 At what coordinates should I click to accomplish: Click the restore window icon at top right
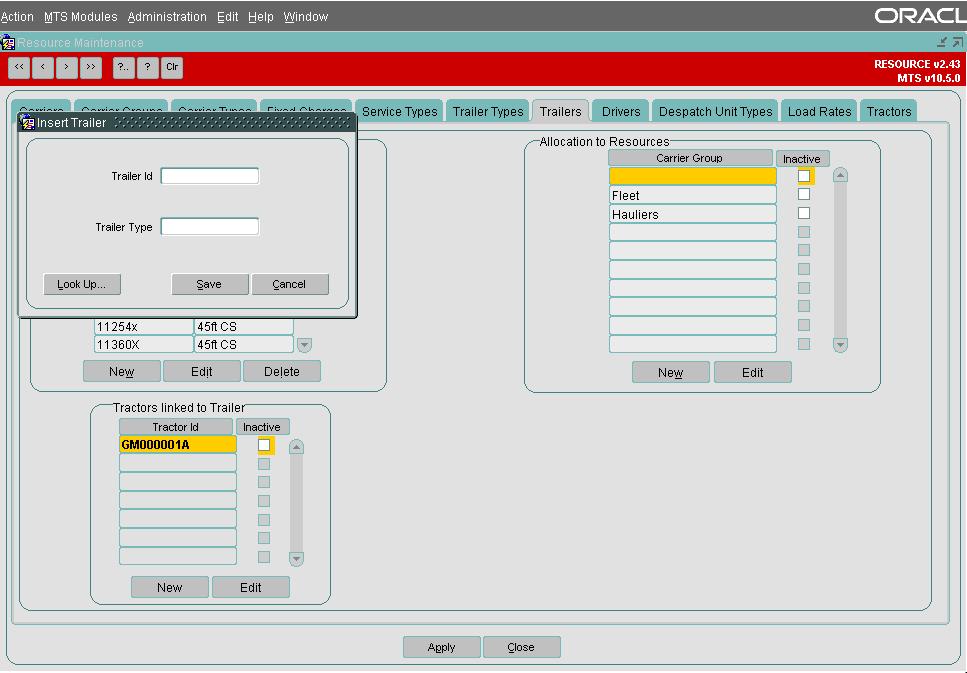point(957,42)
